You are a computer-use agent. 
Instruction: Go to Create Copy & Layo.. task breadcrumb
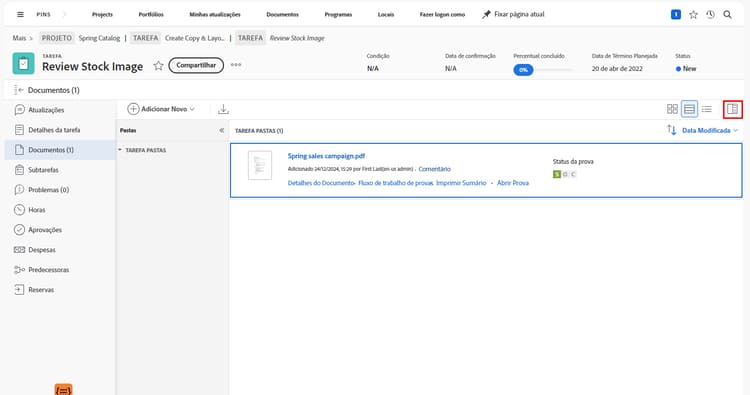coord(195,38)
